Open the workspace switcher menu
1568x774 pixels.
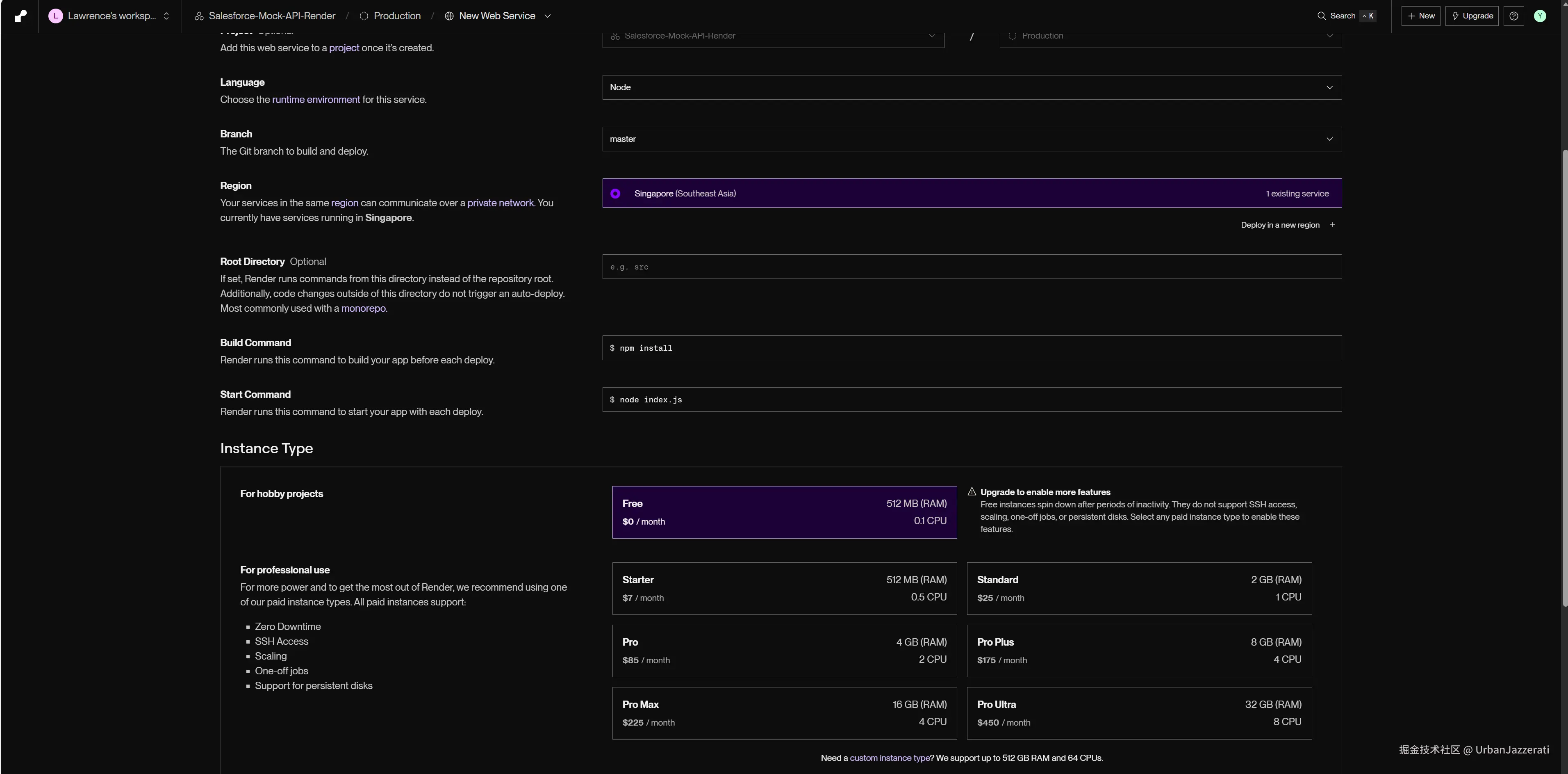pos(166,16)
